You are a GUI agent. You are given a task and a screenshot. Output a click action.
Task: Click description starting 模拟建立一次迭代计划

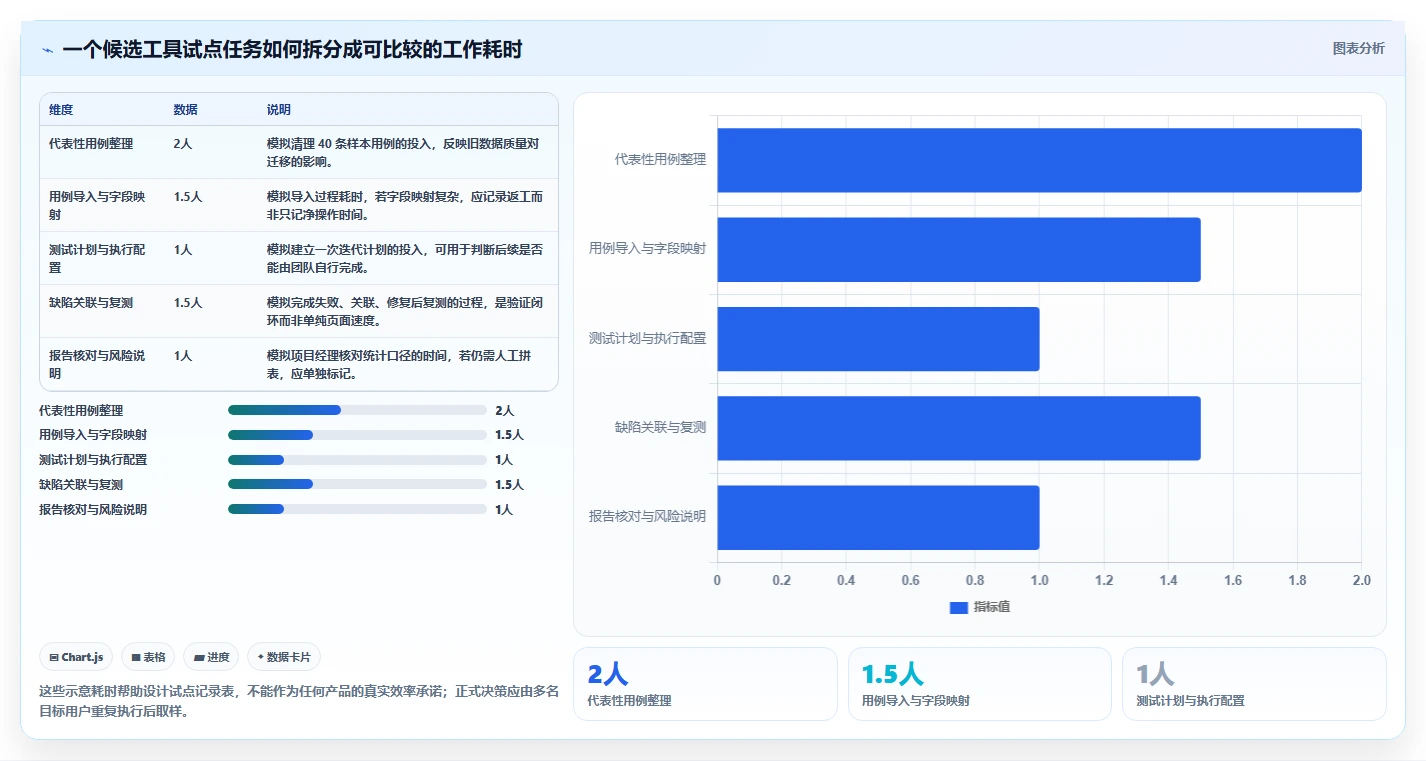(x=404, y=259)
